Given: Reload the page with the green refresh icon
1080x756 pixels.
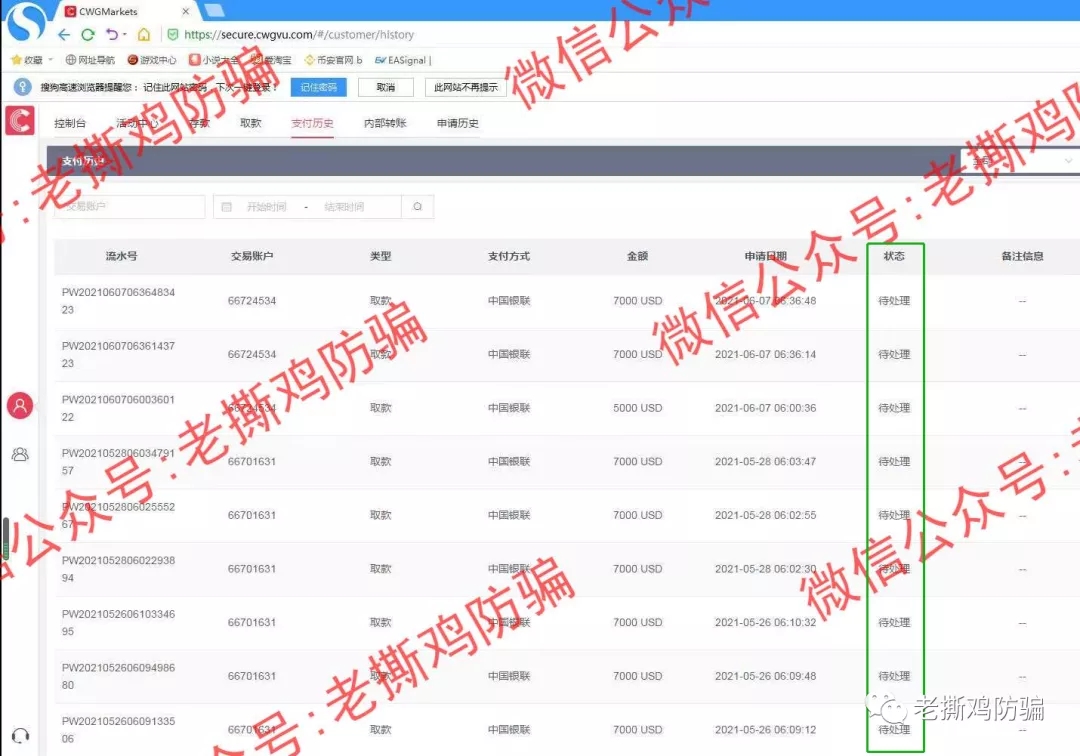Looking at the screenshot, I should tap(87, 34).
